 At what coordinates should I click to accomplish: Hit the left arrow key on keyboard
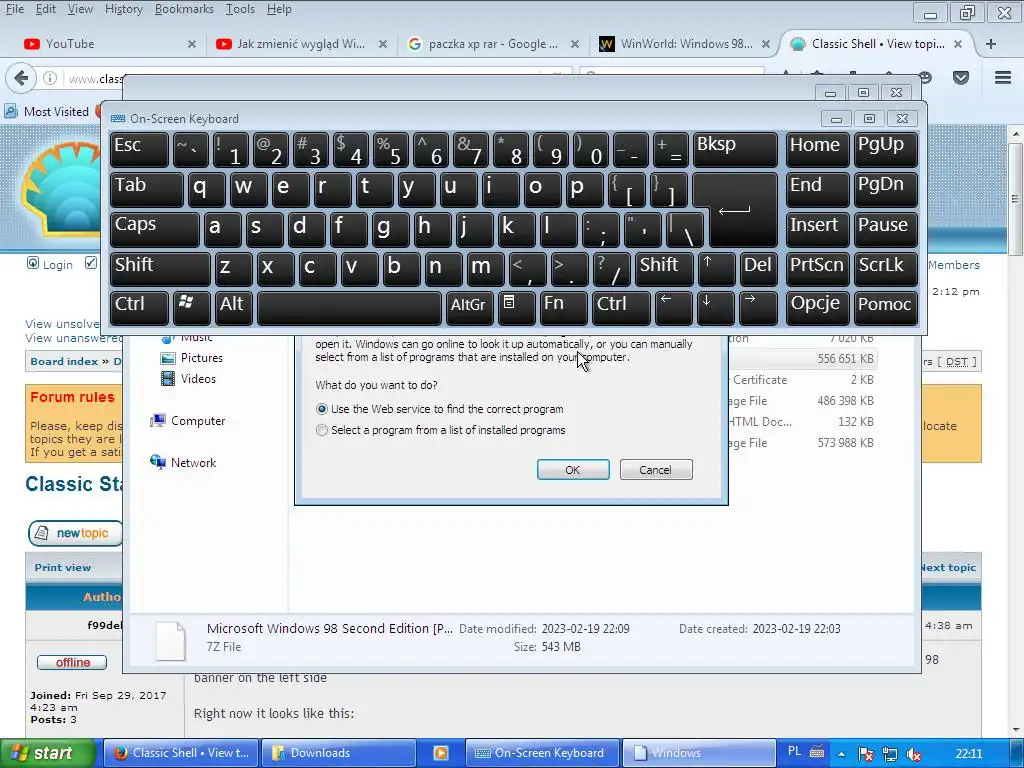pyautogui.click(x=673, y=308)
